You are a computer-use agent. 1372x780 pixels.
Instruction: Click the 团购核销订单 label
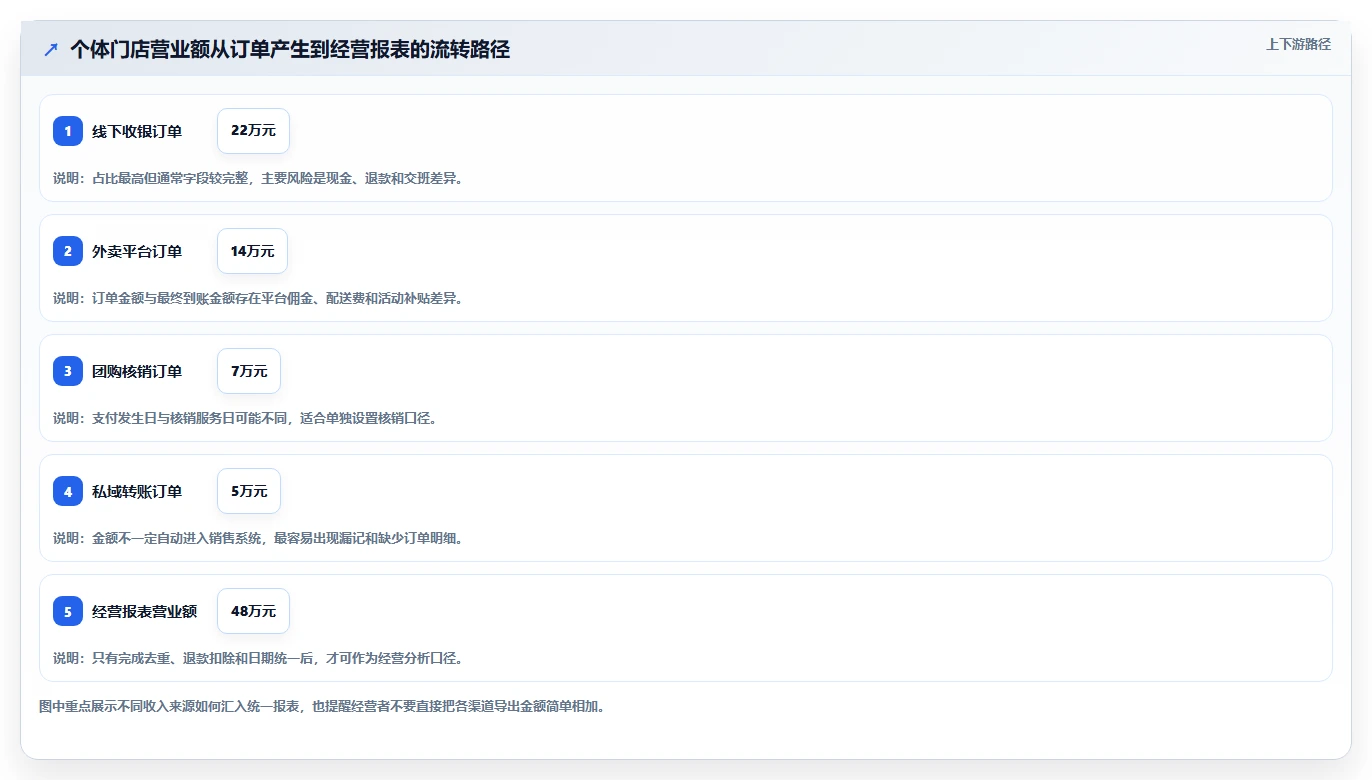(x=137, y=371)
